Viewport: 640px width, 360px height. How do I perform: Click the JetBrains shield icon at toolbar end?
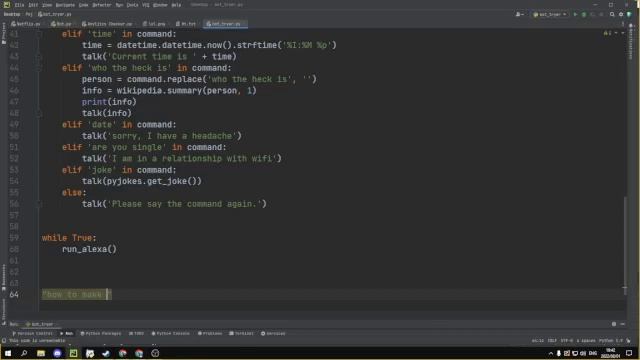(x=629, y=14)
